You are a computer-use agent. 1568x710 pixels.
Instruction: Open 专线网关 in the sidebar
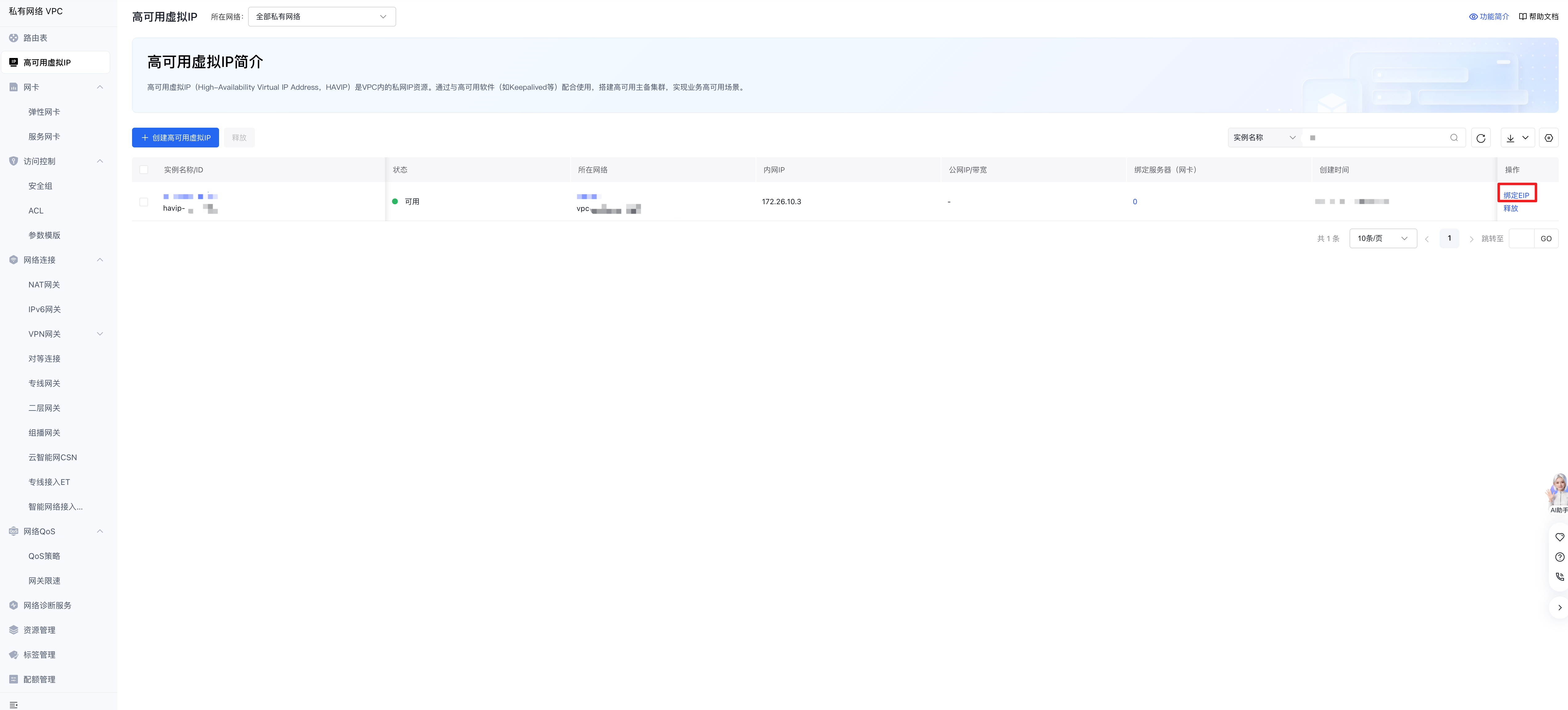[44, 383]
